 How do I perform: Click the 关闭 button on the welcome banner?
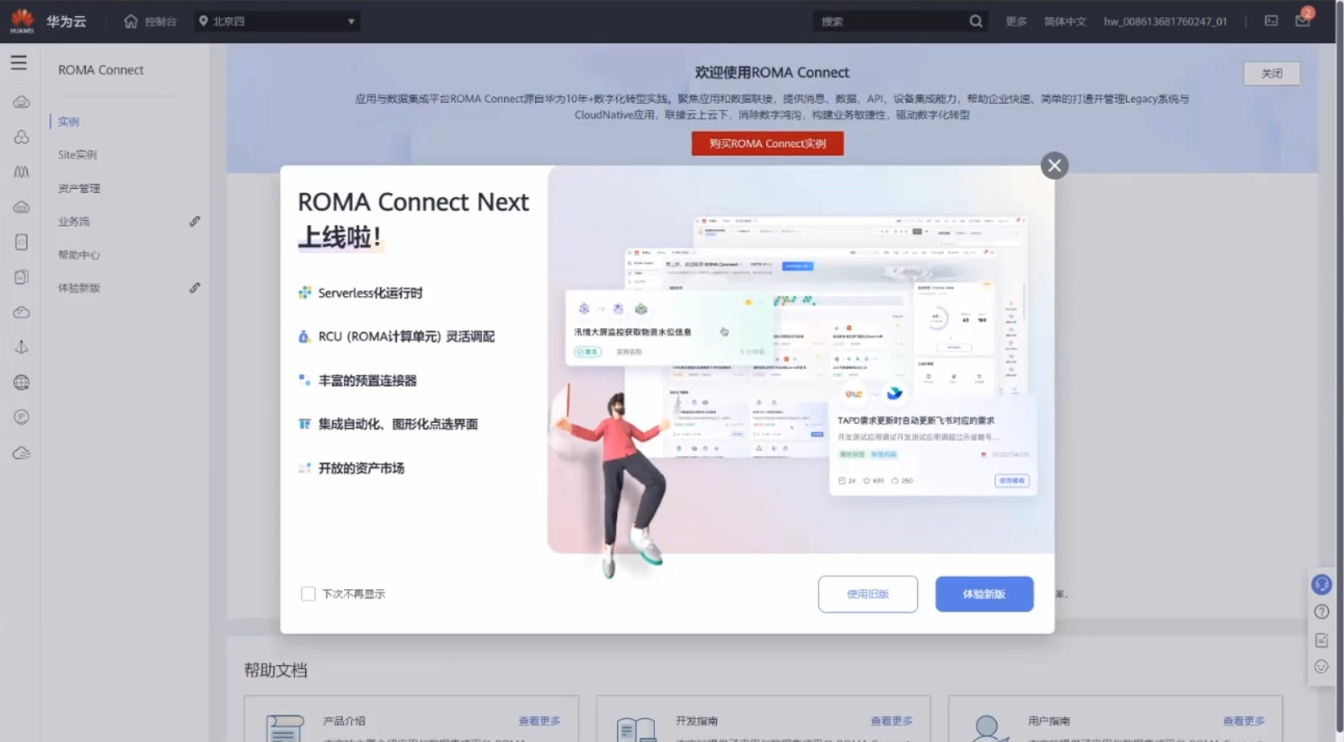tap(1272, 73)
